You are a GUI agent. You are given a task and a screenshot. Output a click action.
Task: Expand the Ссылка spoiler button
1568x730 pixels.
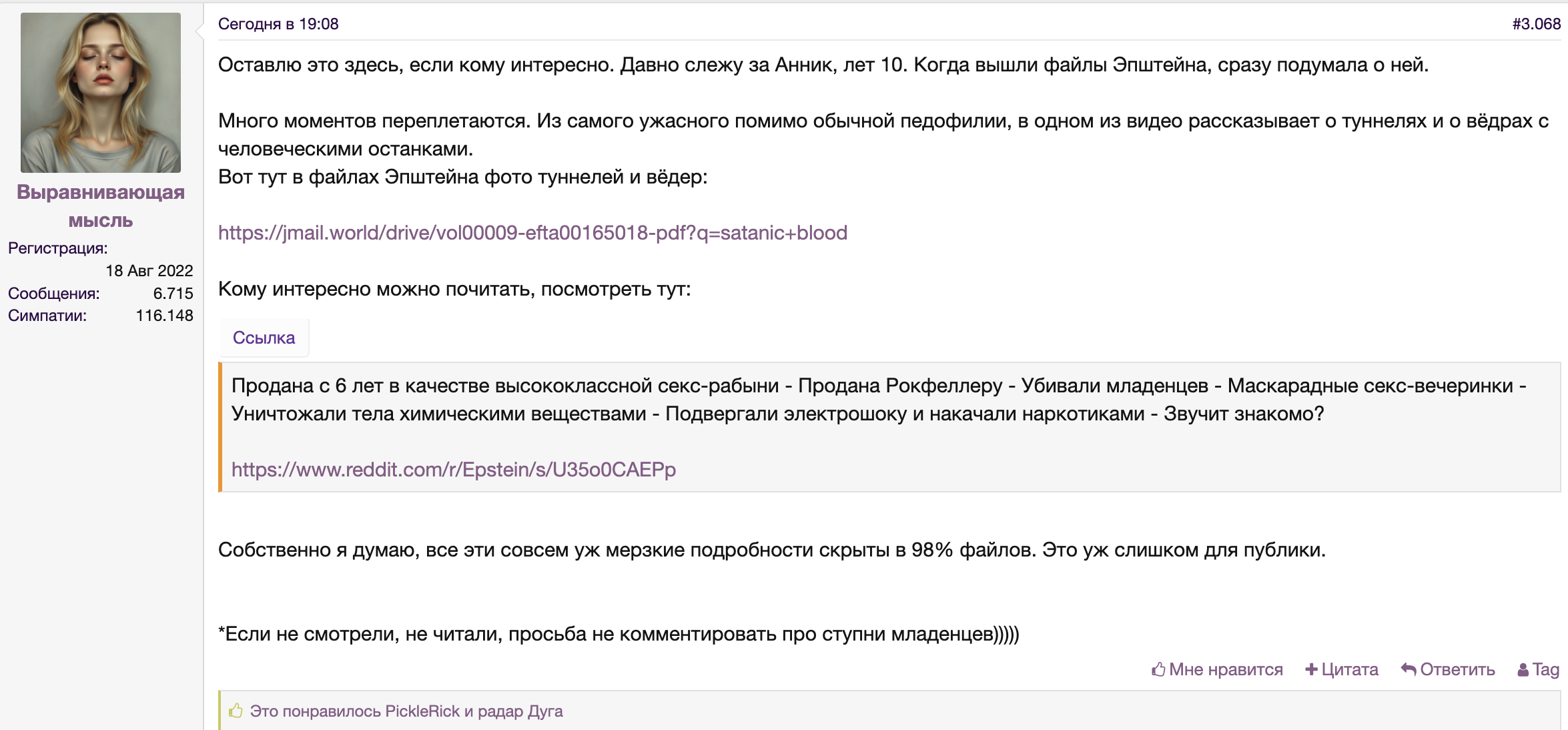[x=264, y=338]
